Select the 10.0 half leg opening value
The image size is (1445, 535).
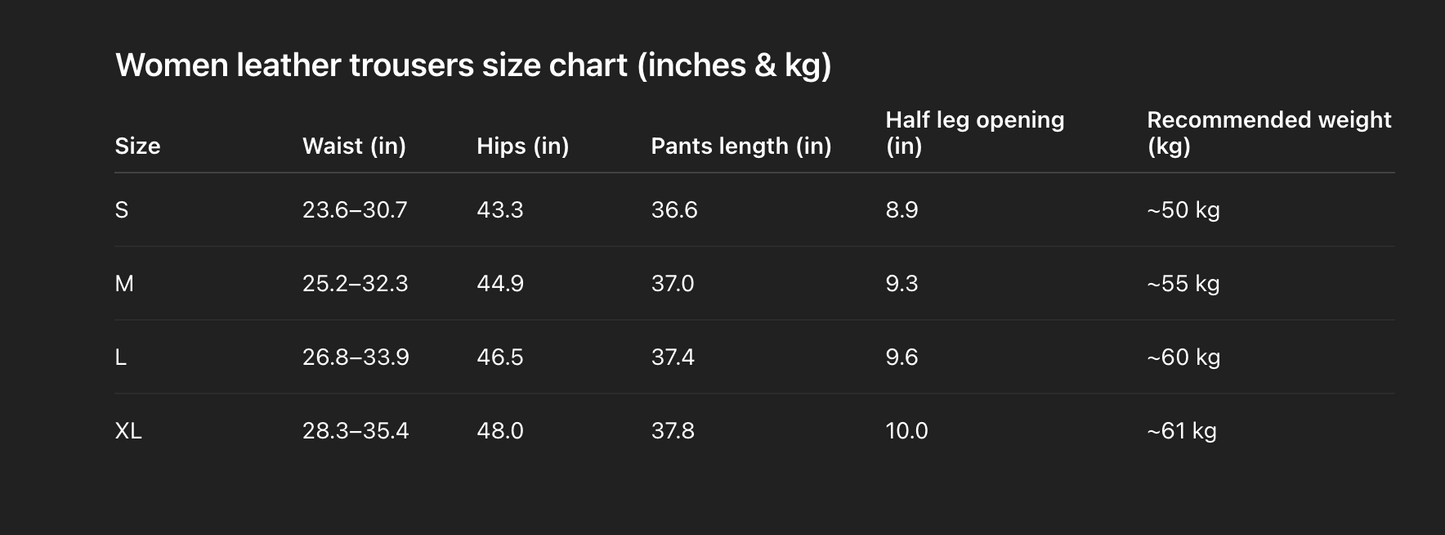tap(906, 431)
